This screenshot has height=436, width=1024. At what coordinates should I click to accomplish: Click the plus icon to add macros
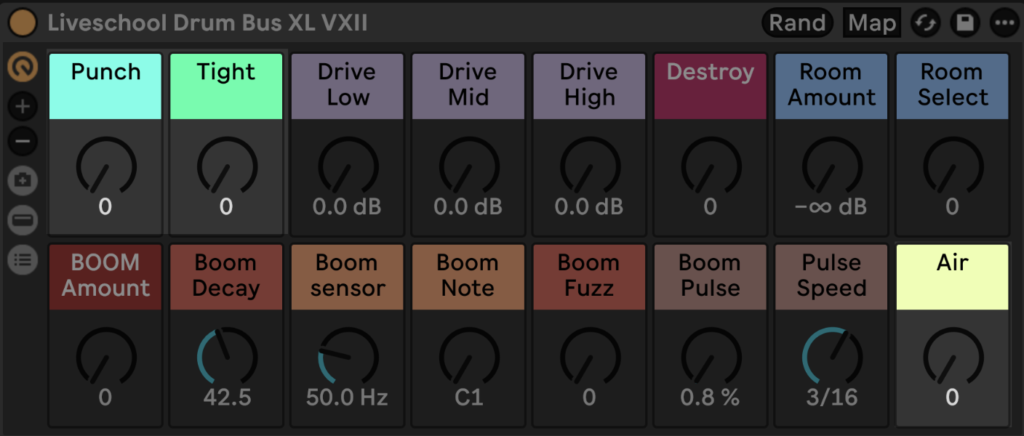point(23,106)
